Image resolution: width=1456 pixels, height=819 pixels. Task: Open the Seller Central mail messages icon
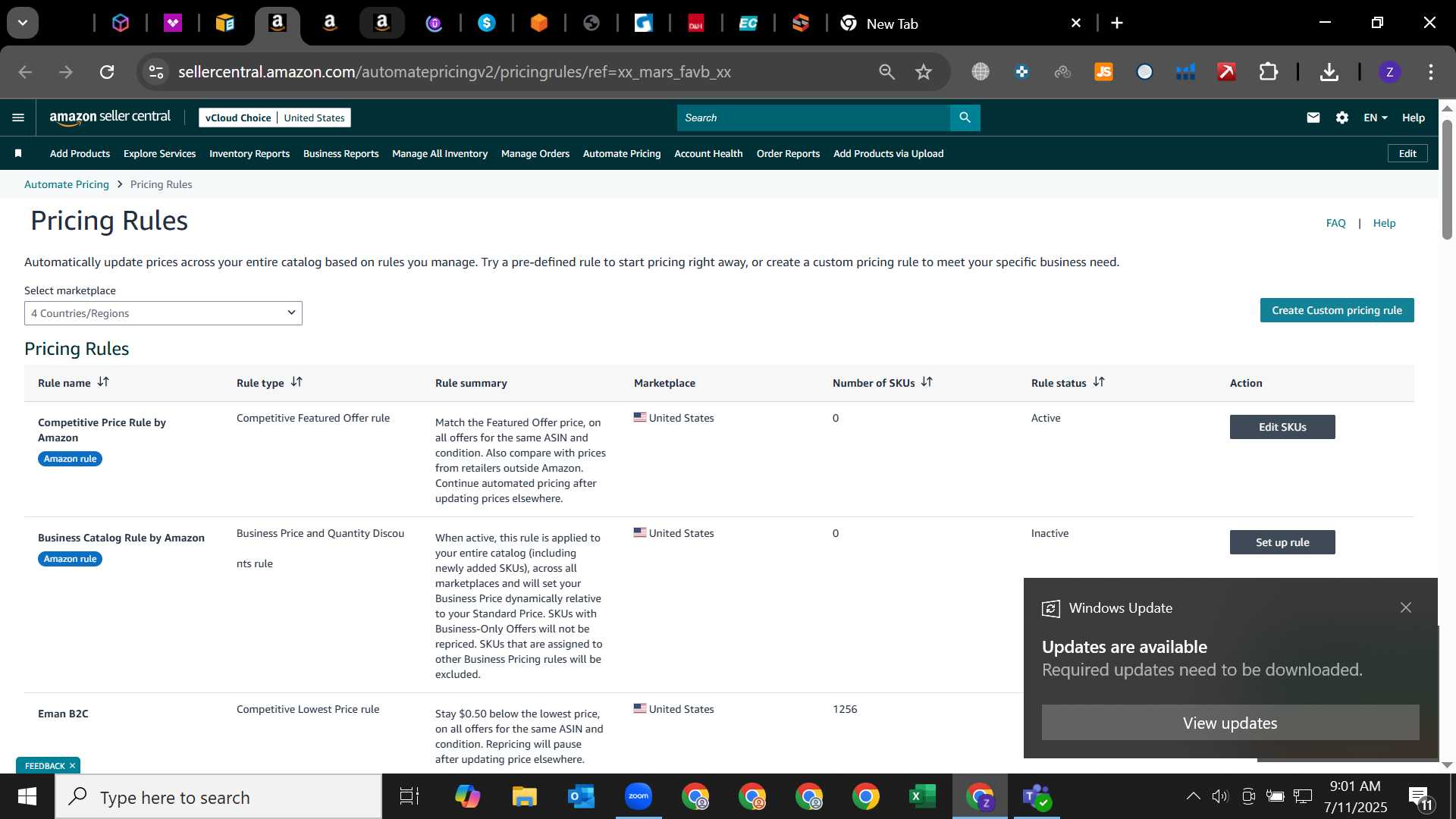click(x=1313, y=118)
